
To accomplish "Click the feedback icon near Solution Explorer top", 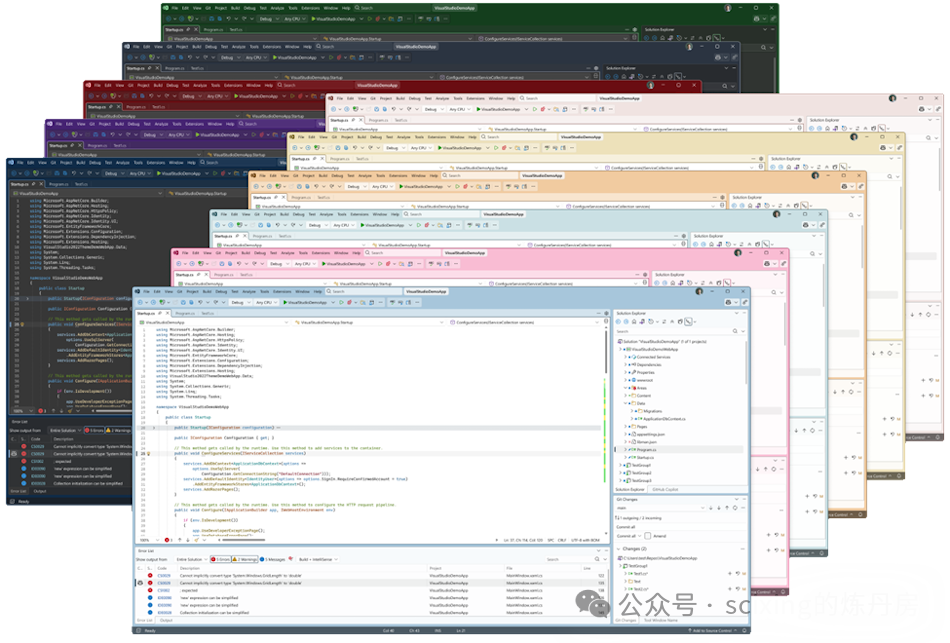I will 729,303.
